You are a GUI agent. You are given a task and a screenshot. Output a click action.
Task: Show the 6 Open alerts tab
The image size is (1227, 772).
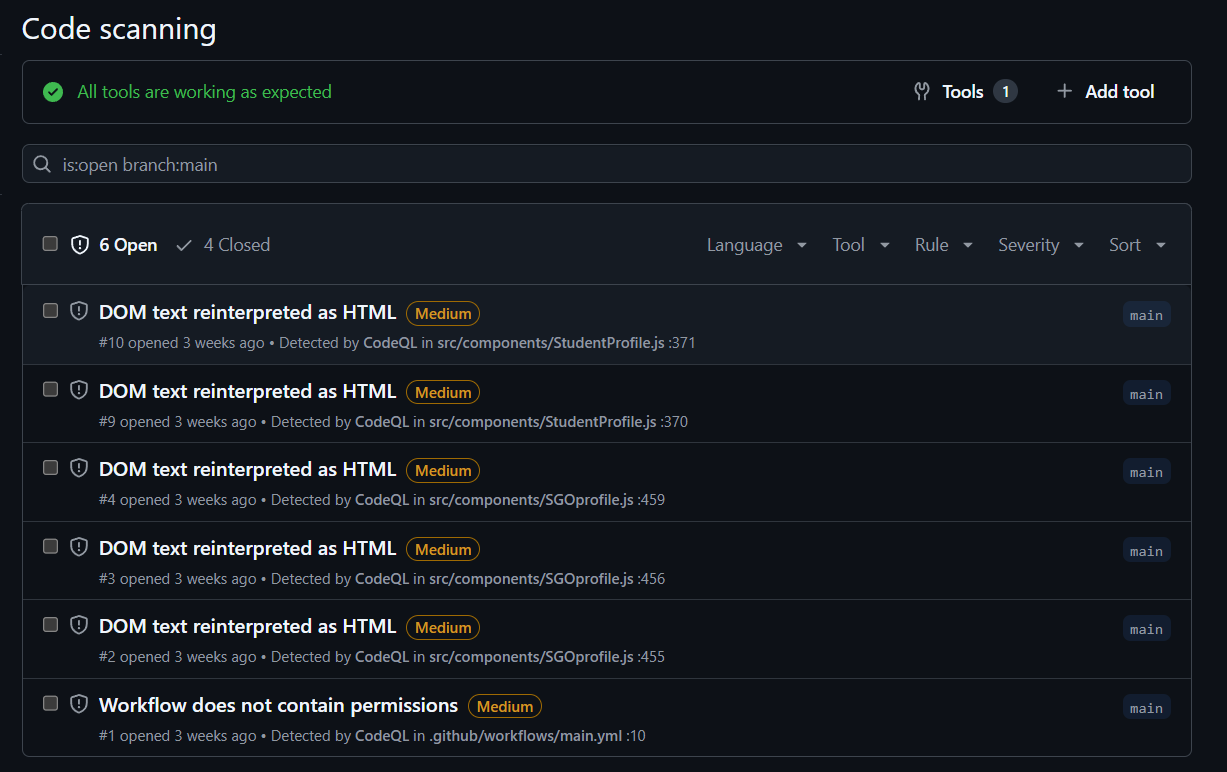[x=114, y=245]
